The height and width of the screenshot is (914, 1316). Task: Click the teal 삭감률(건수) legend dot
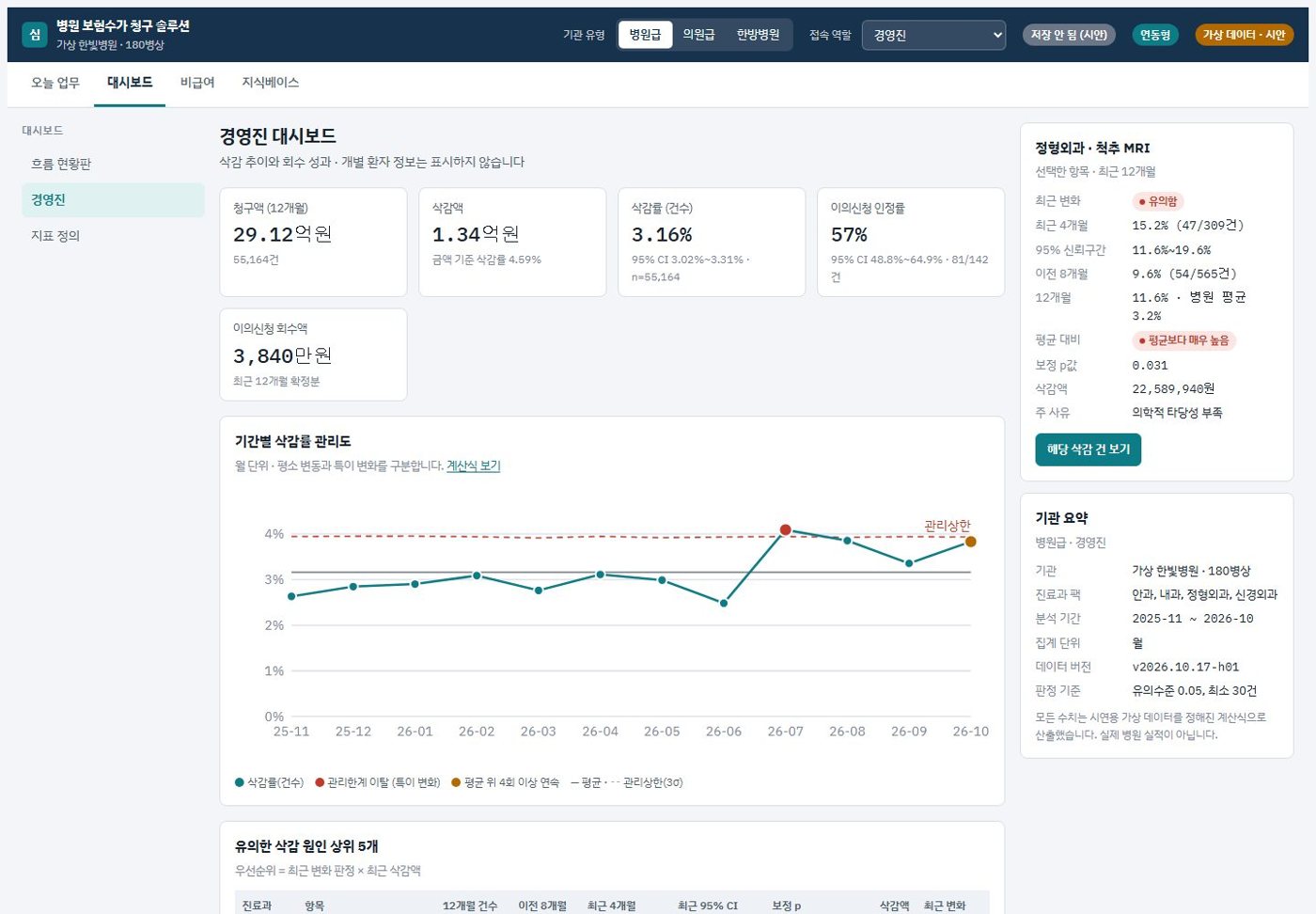click(240, 782)
